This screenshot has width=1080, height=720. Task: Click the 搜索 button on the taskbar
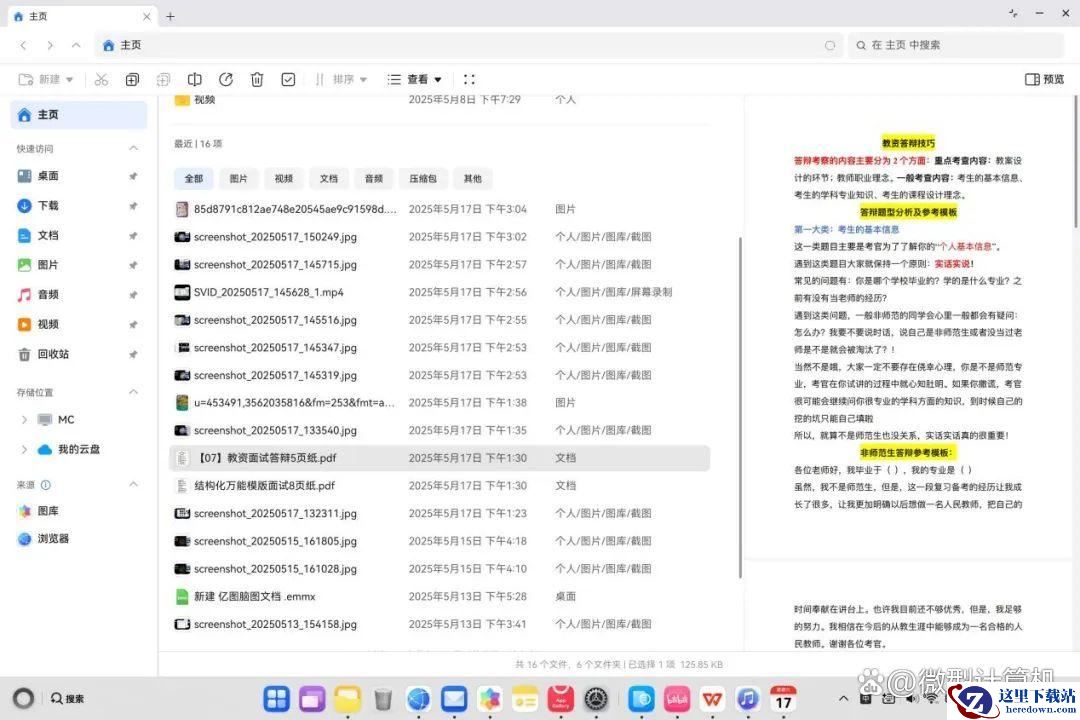pyautogui.click(x=67, y=699)
